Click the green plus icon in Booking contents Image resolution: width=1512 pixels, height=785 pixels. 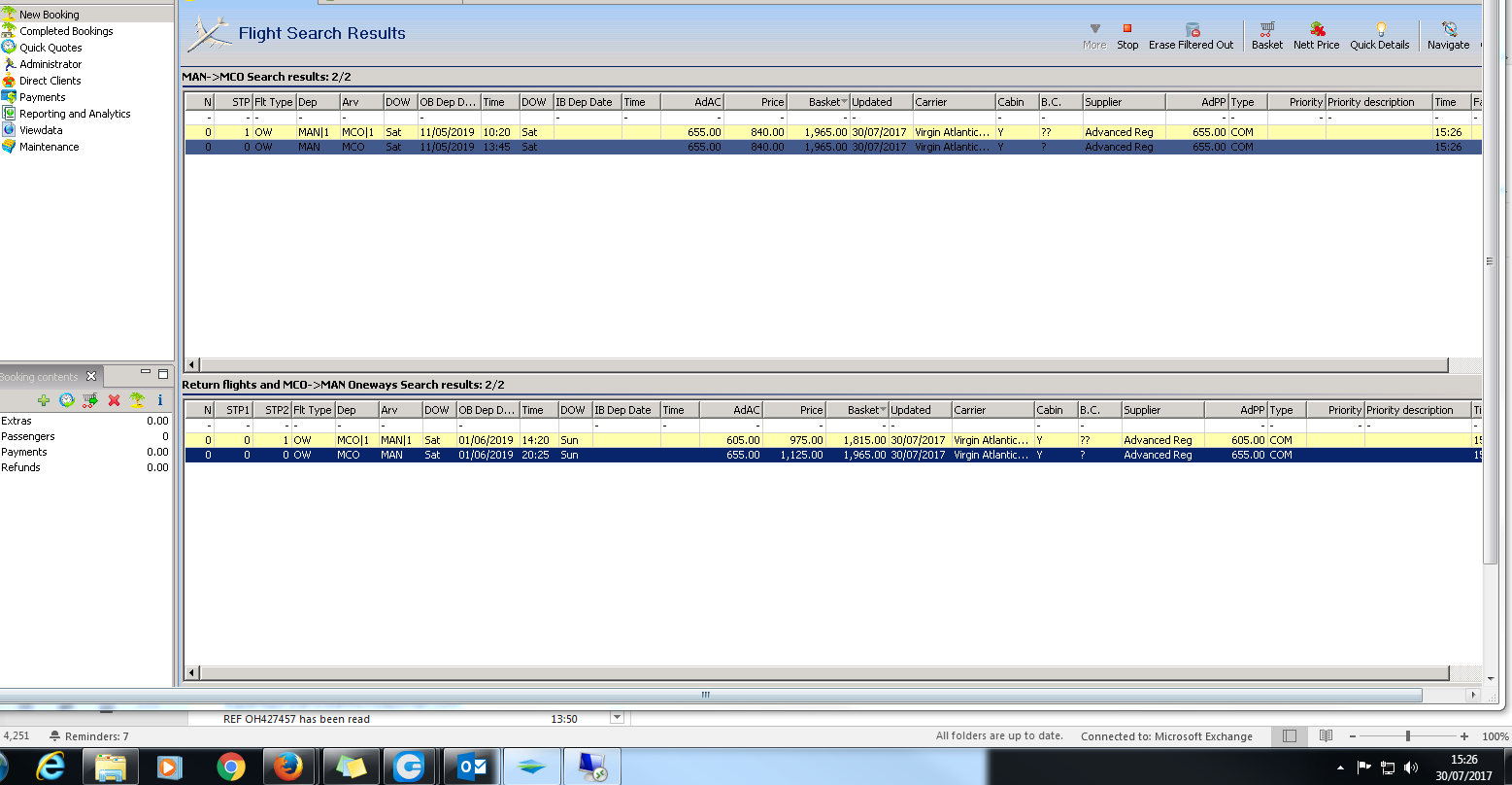44,400
